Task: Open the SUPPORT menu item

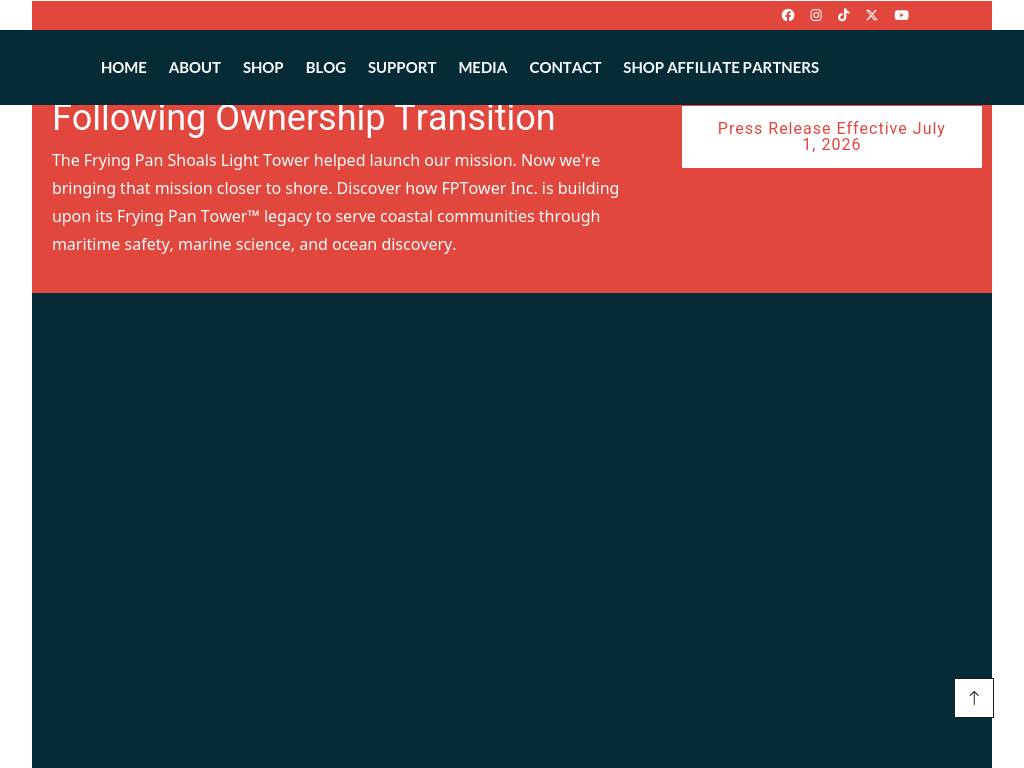Action: [402, 67]
